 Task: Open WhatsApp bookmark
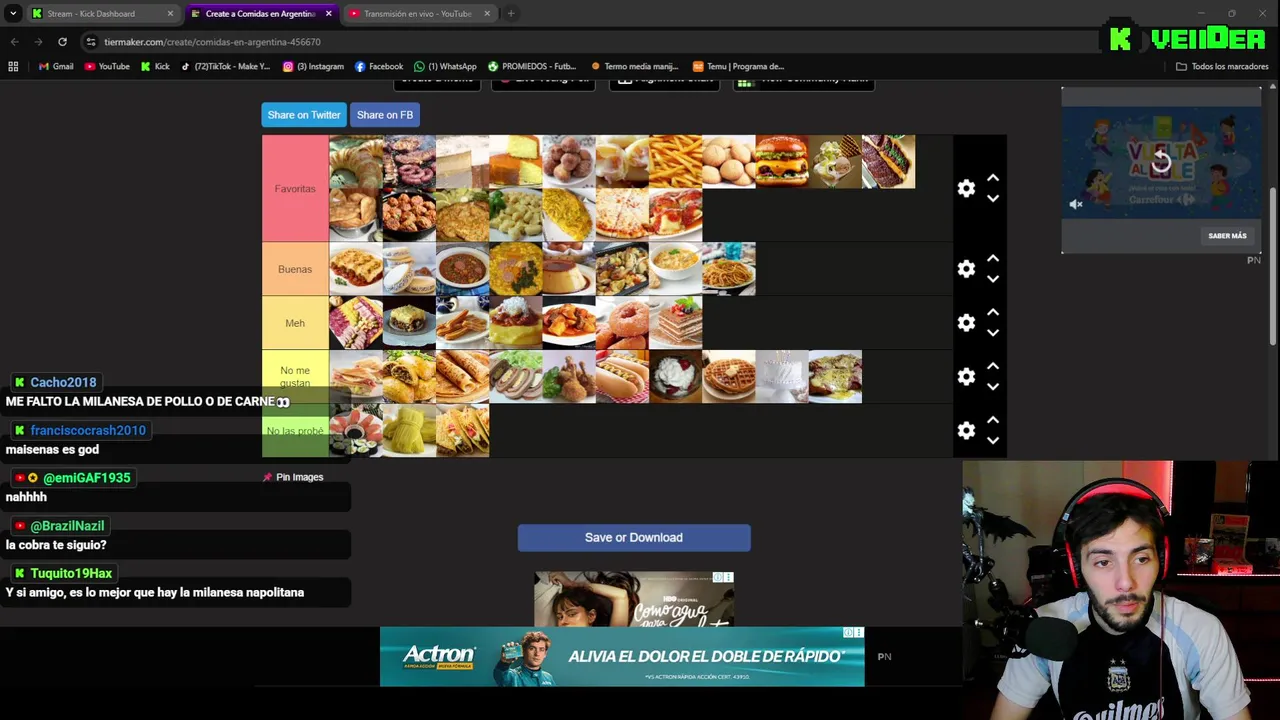point(445,67)
